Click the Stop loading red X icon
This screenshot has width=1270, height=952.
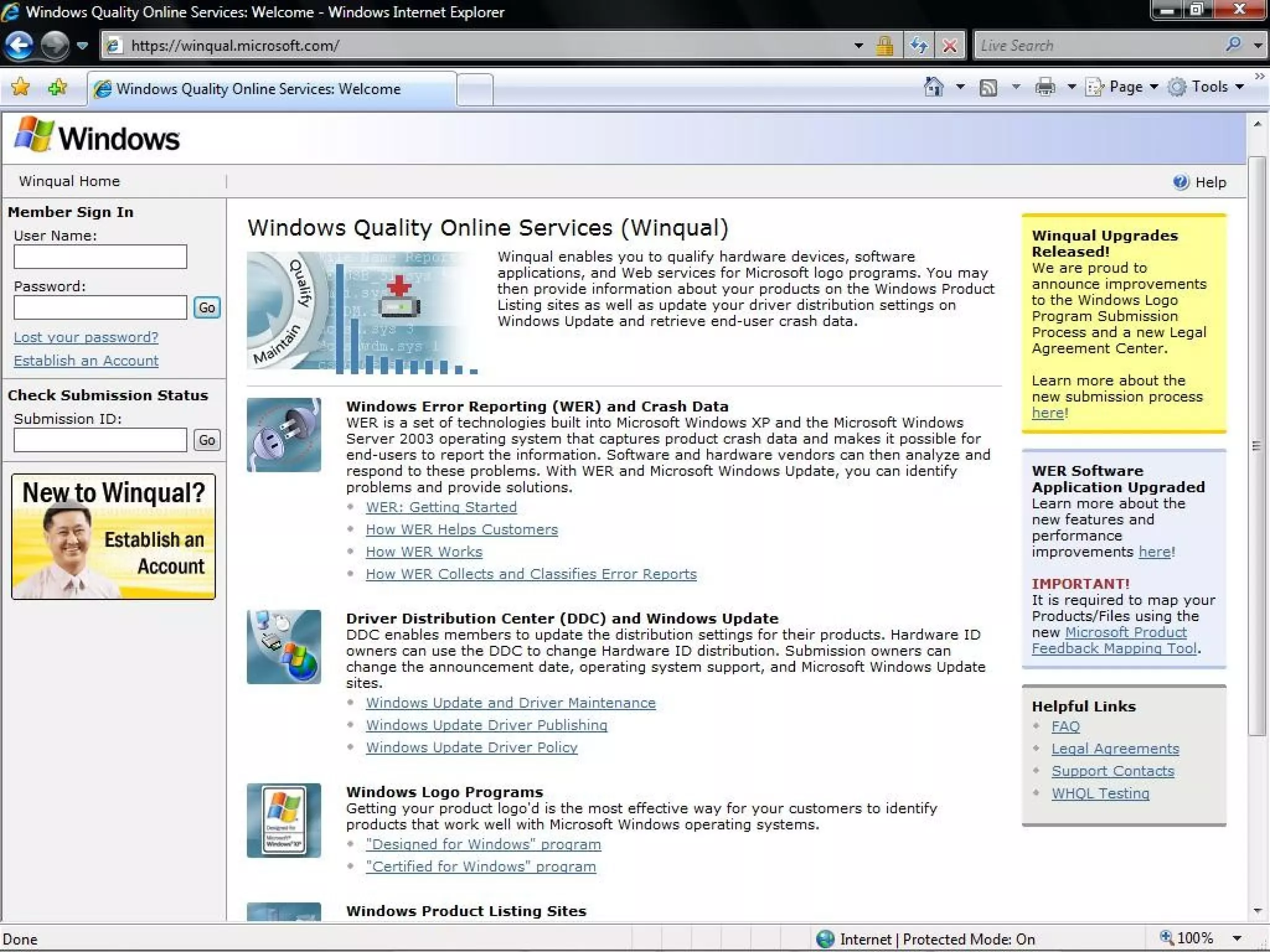click(x=949, y=45)
